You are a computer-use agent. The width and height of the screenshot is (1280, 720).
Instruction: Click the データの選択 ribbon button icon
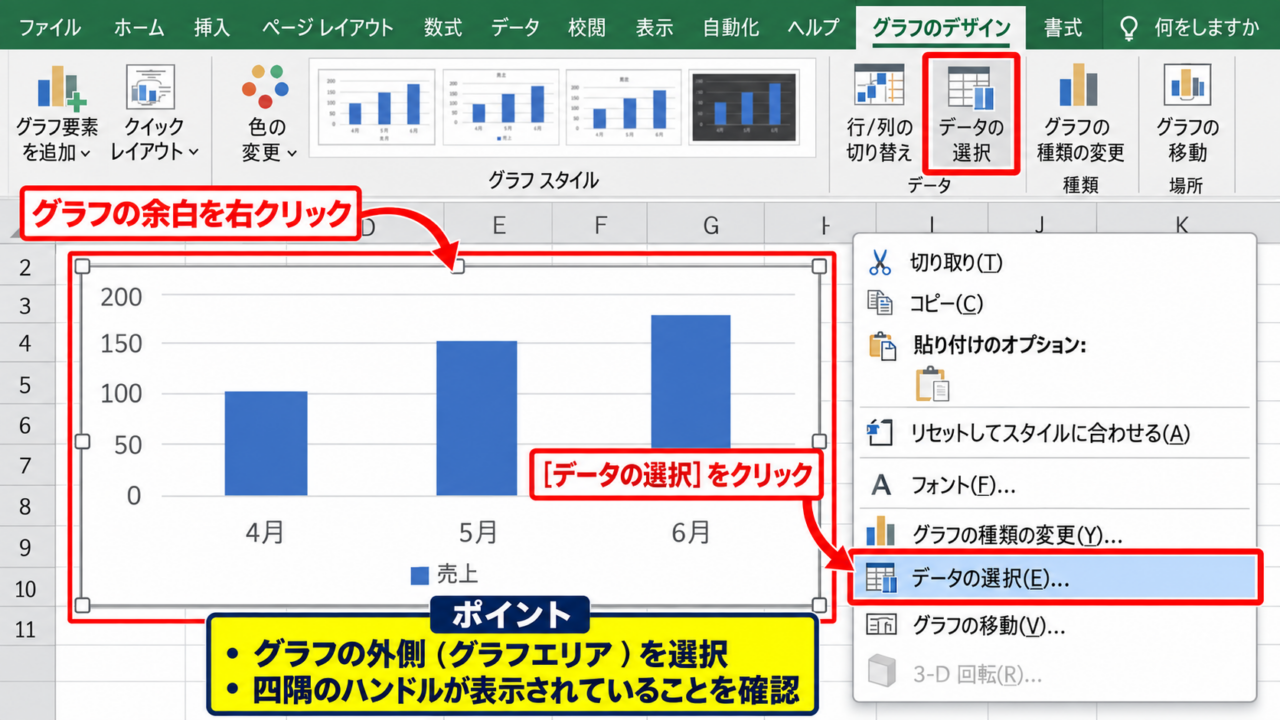[x=970, y=88]
